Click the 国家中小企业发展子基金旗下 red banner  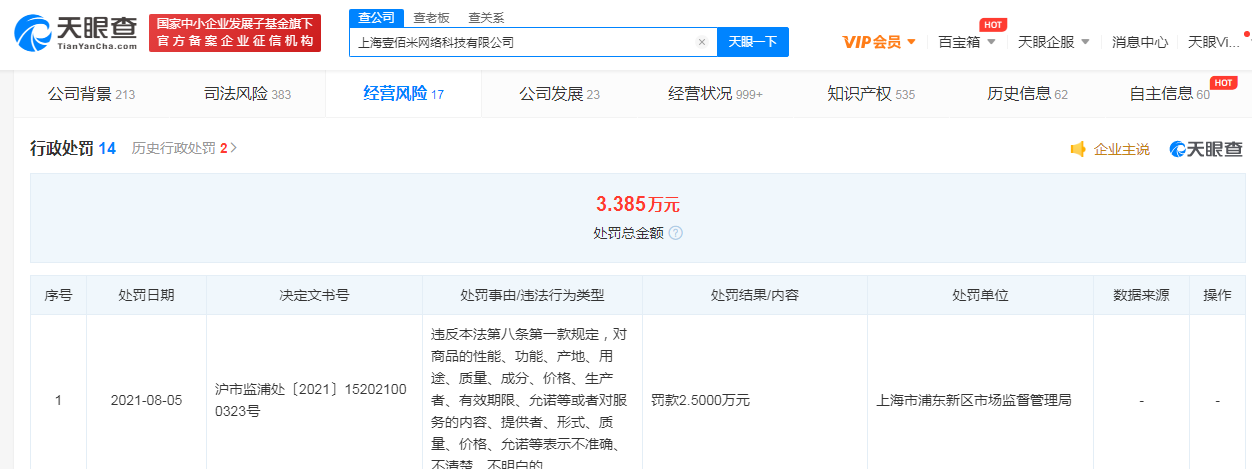point(234,32)
